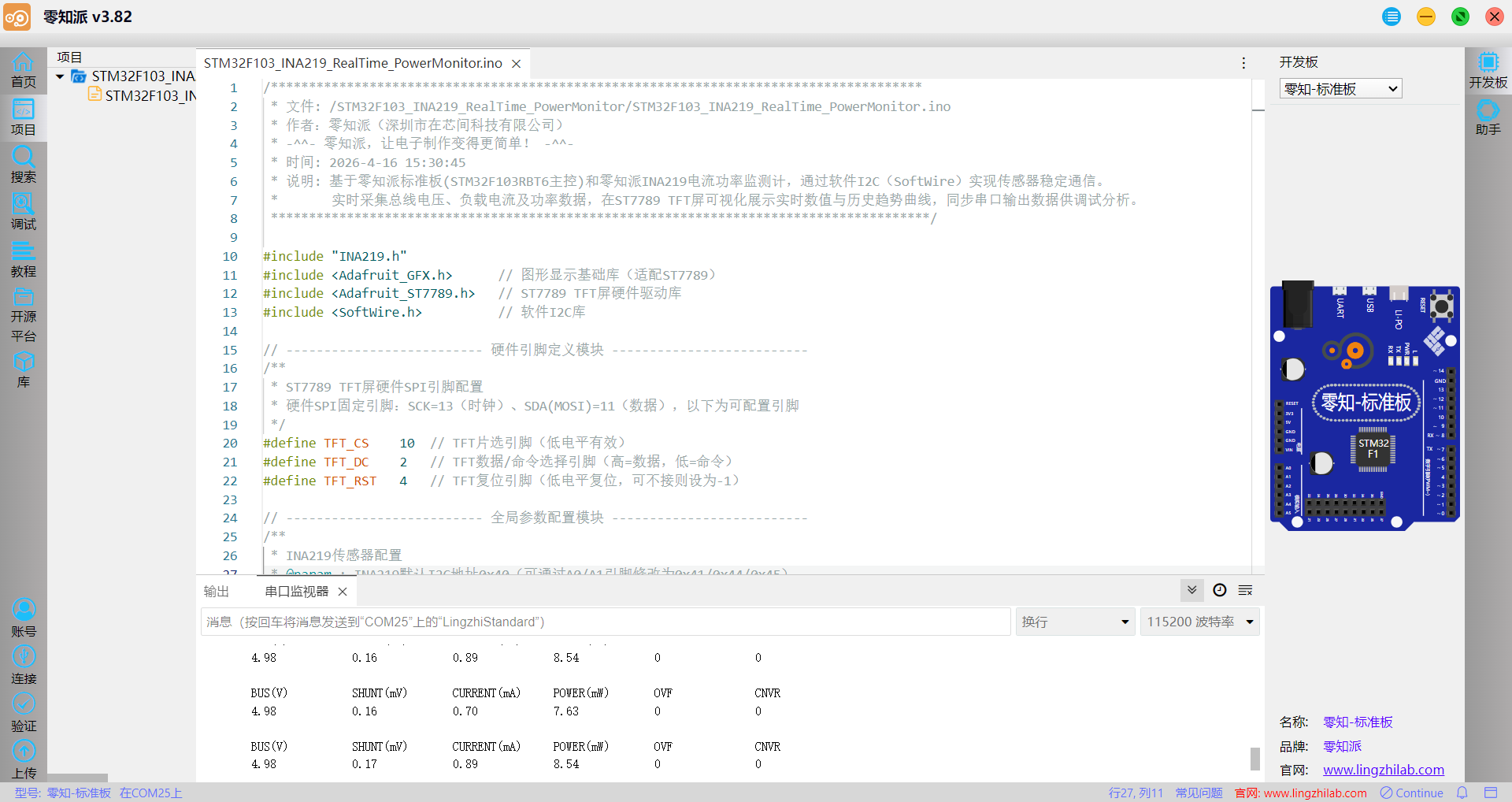Click the serial monitor vertical scrollbar thumb
Screen dimensions: 1512x802
pos(1255,759)
